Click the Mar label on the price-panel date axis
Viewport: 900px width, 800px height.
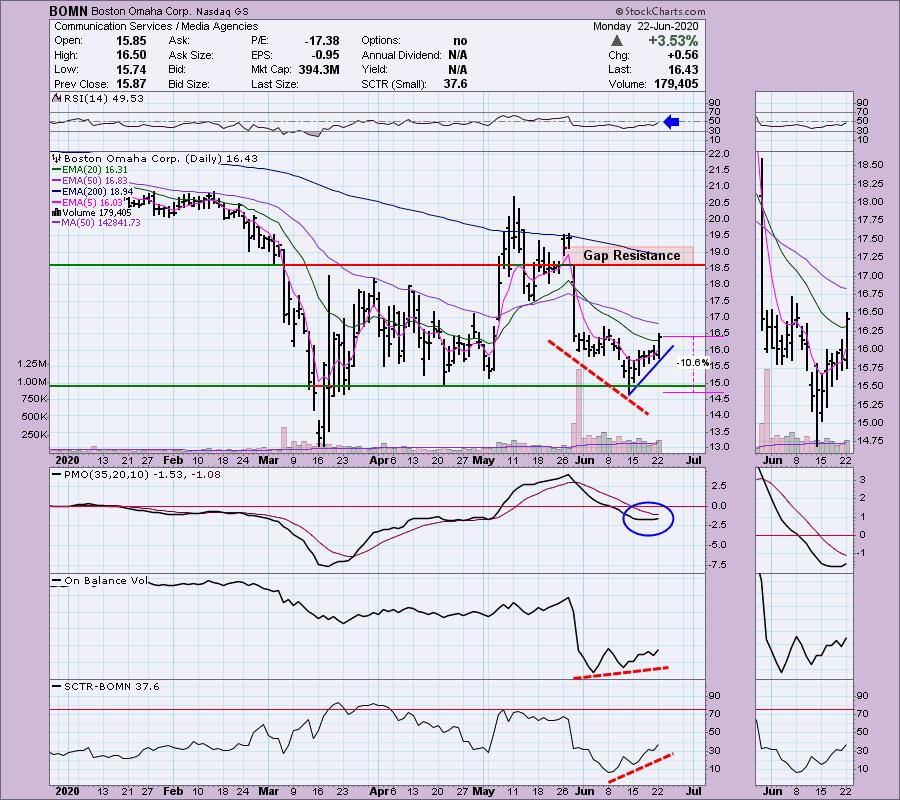[x=268, y=460]
